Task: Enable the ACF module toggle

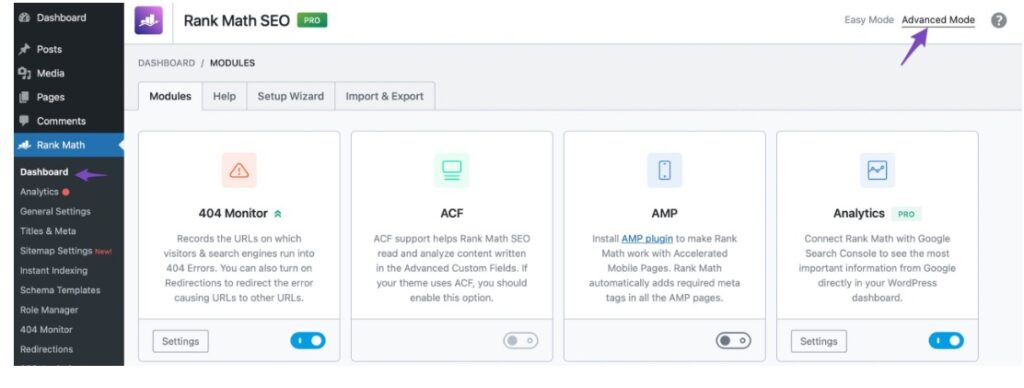Action: tap(520, 341)
